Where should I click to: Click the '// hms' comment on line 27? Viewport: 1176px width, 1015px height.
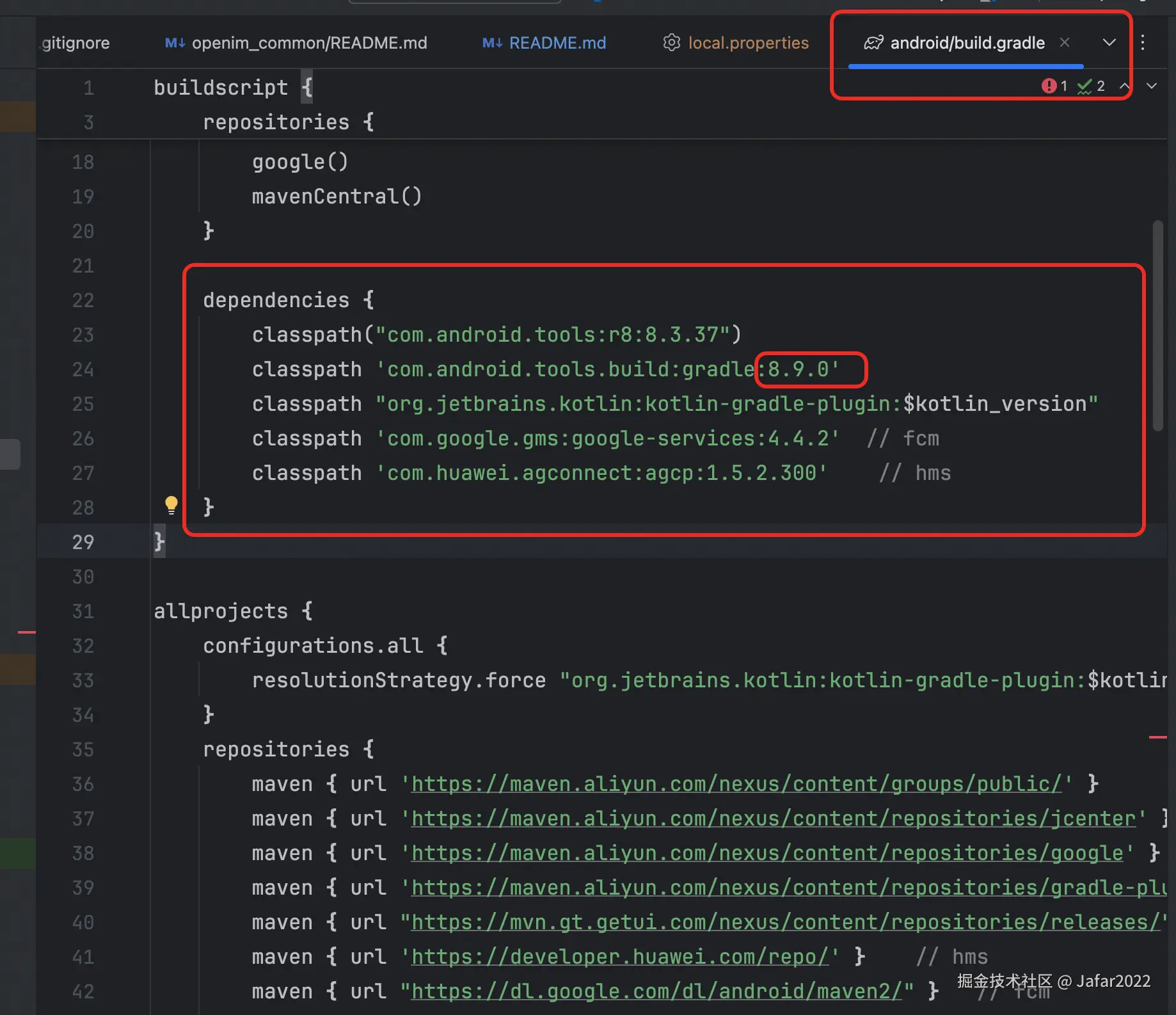(x=915, y=473)
